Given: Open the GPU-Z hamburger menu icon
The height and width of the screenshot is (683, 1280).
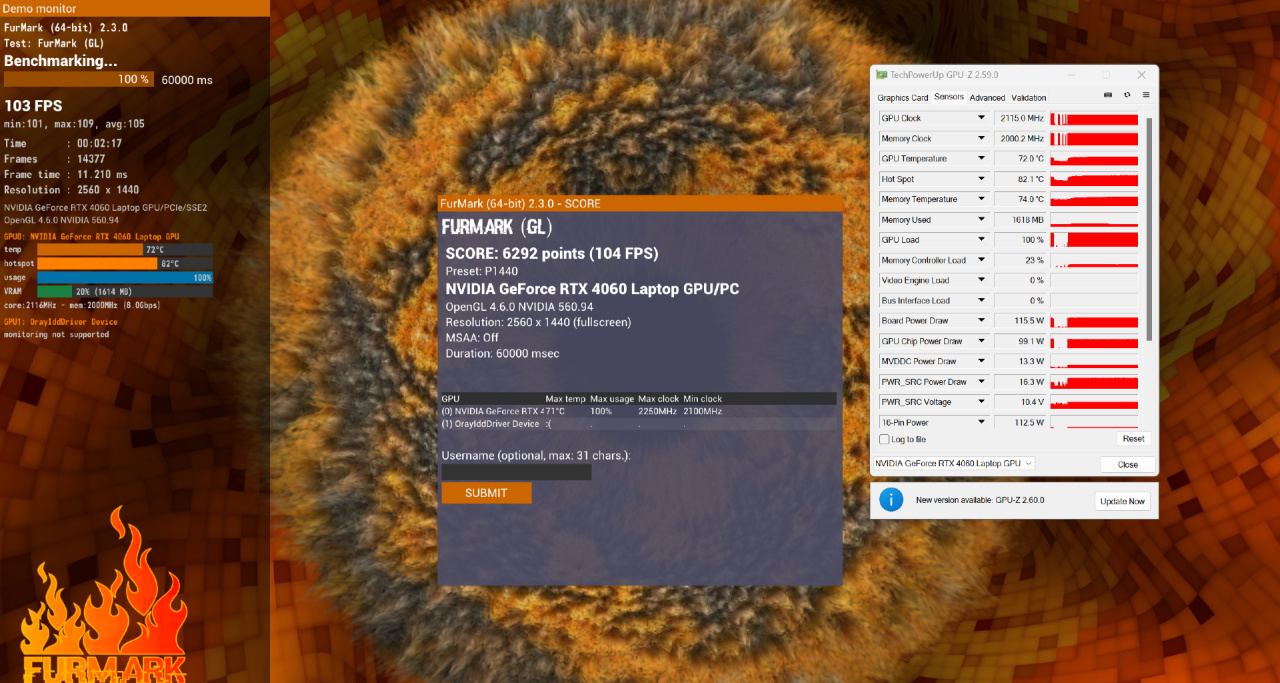Looking at the screenshot, I should pos(1146,95).
